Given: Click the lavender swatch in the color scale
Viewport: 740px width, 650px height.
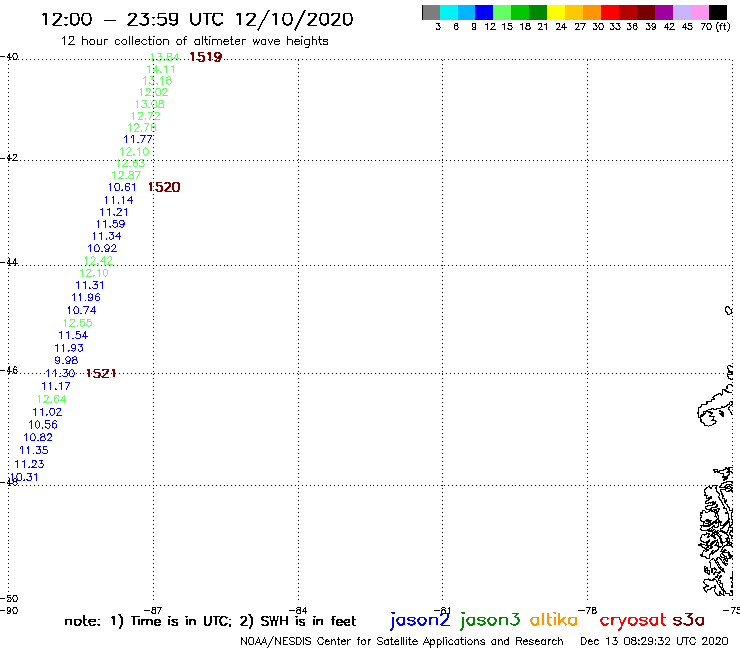Looking at the screenshot, I should 681,12.
